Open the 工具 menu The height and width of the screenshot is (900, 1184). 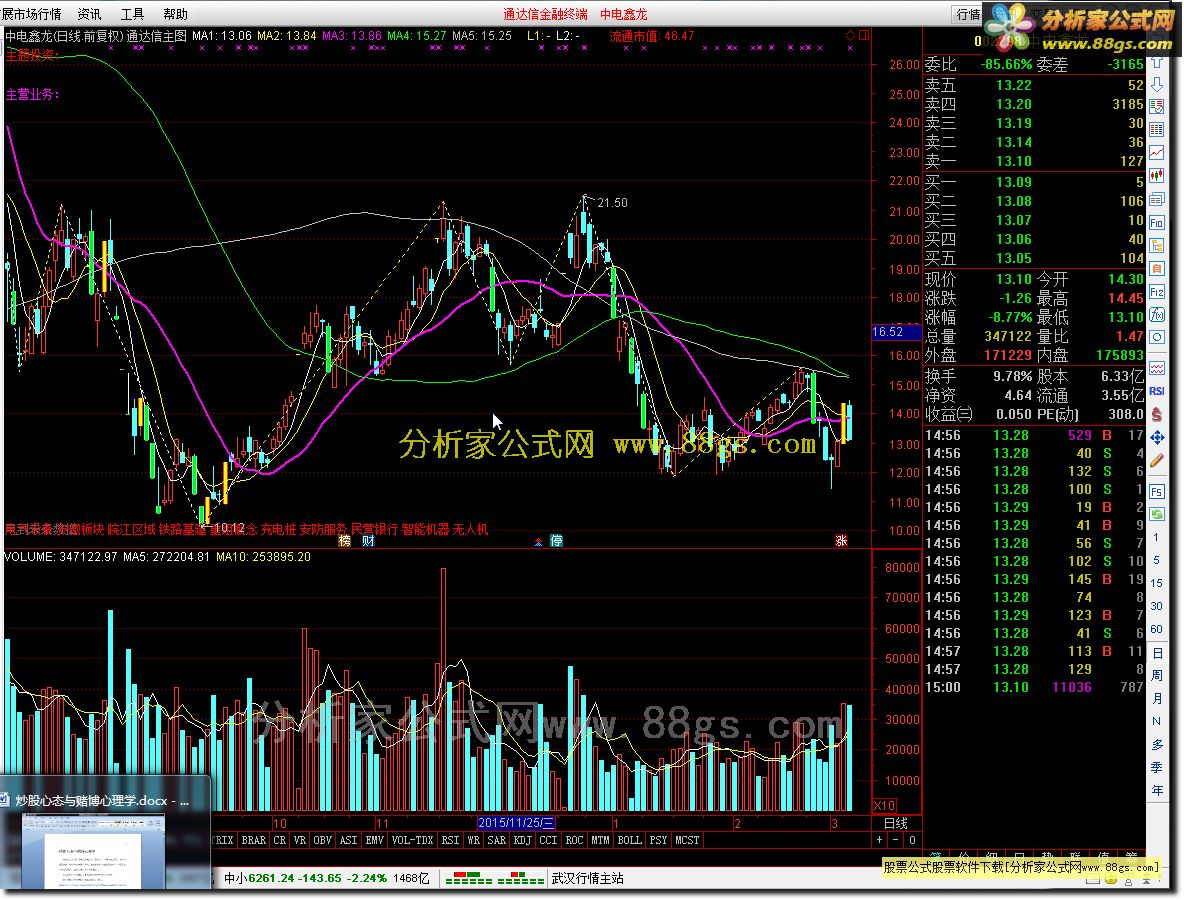(132, 14)
